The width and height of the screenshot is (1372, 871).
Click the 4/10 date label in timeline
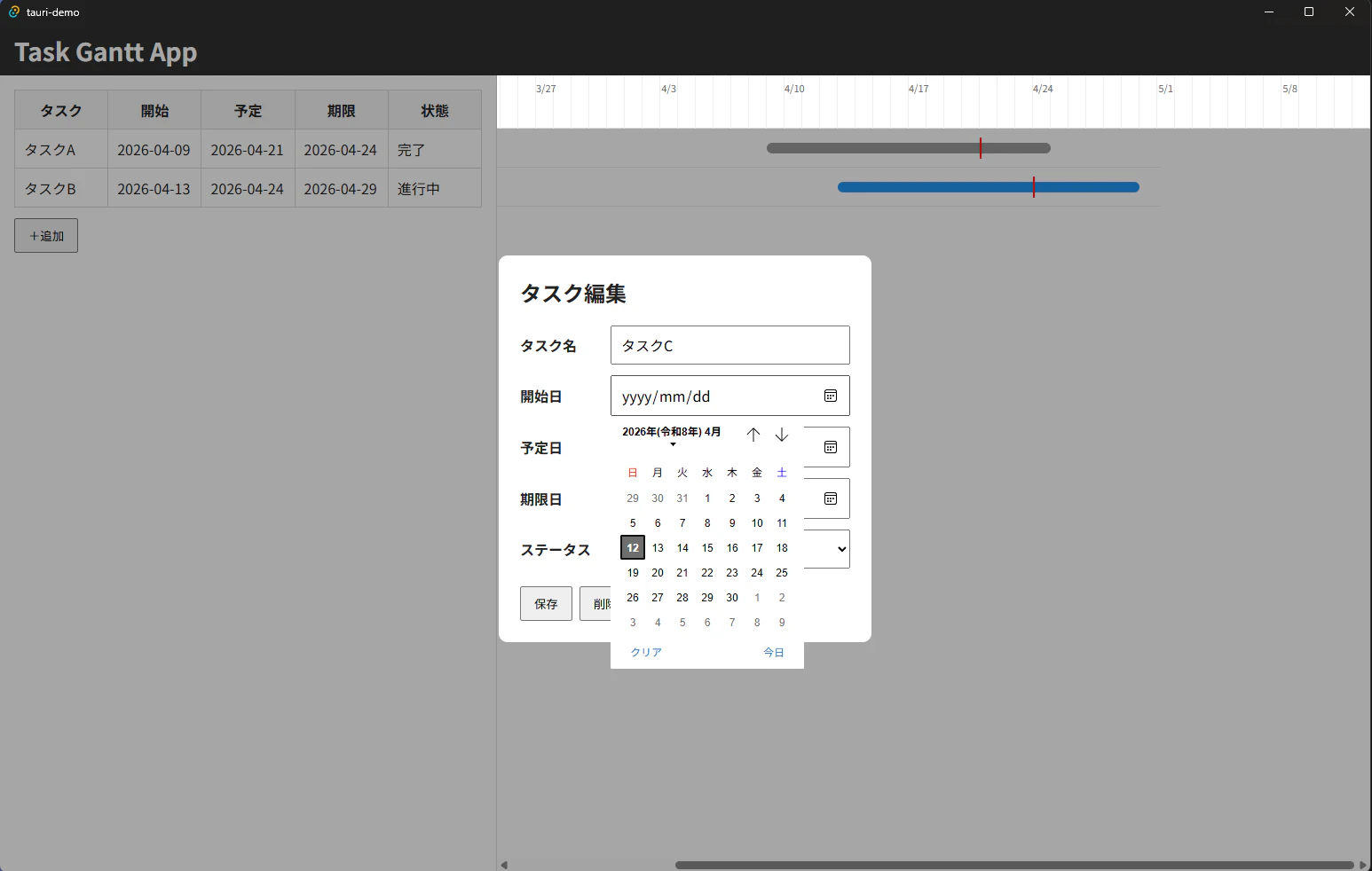pyautogui.click(x=794, y=89)
